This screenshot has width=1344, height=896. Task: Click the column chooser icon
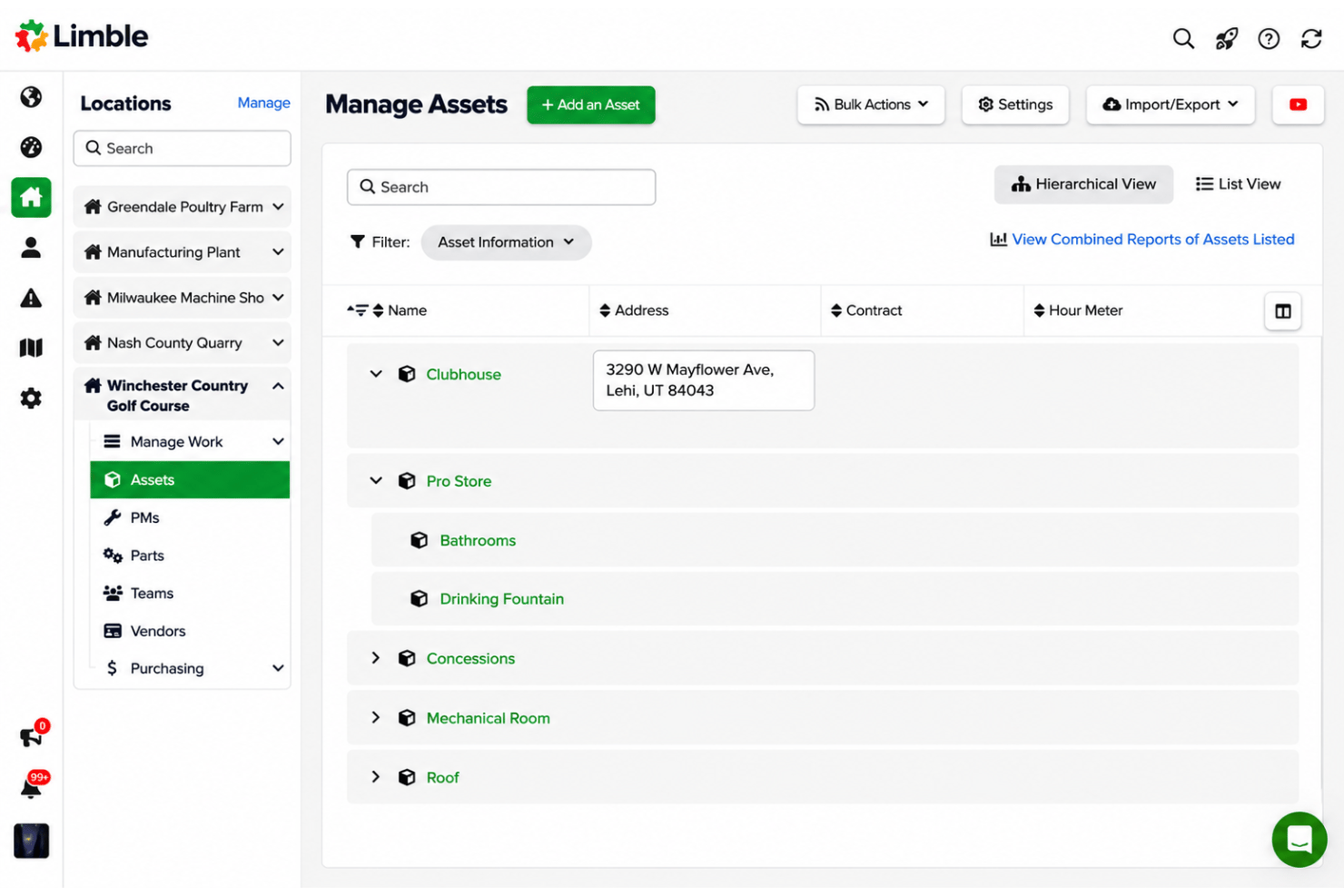(1282, 311)
